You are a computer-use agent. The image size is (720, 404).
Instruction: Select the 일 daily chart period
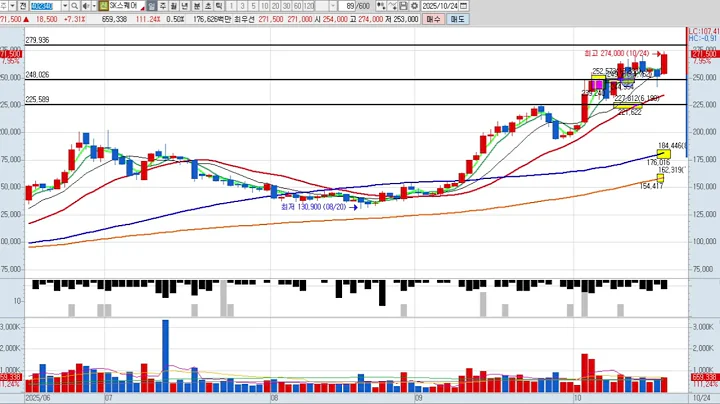pyautogui.click(x=152, y=6)
